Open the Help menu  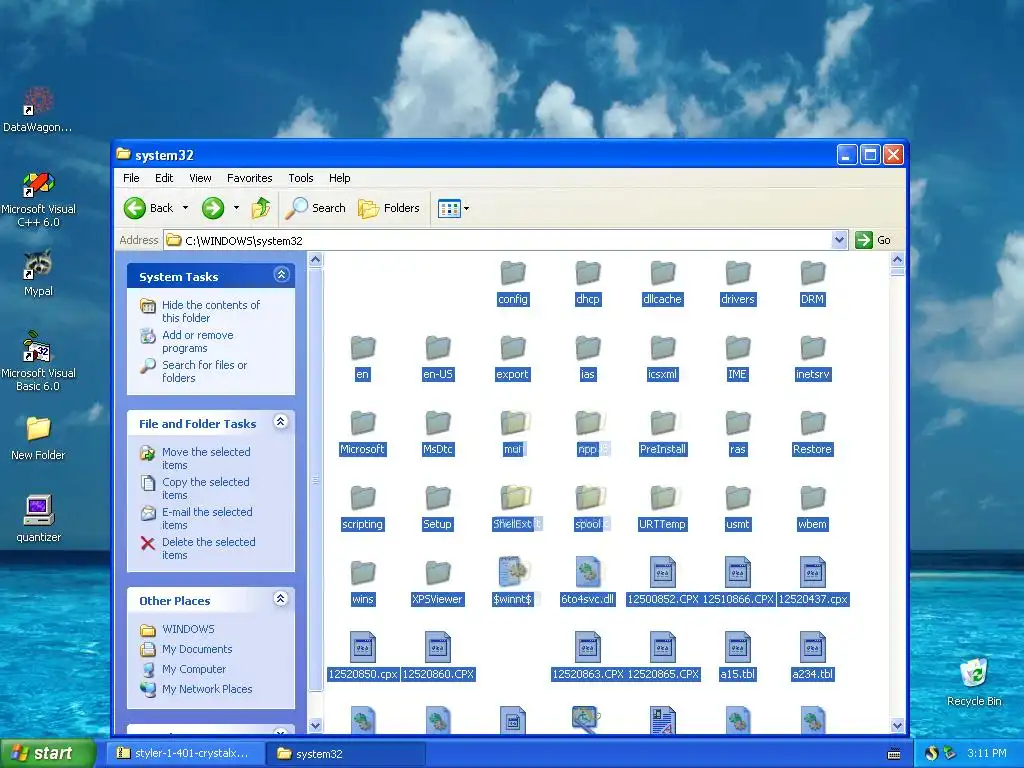[x=340, y=178]
